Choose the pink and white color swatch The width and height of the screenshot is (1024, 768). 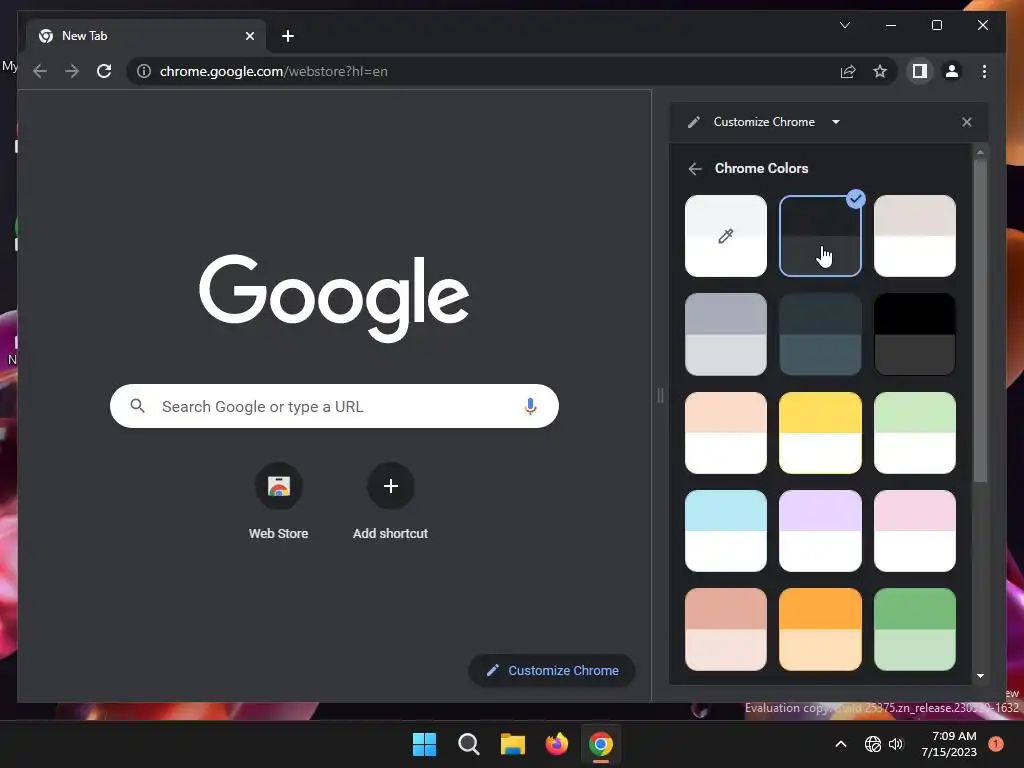click(x=915, y=531)
